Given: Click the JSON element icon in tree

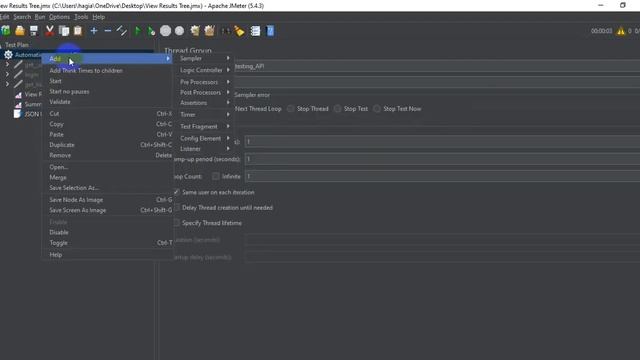Looking at the screenshot, I should point(17,114).
